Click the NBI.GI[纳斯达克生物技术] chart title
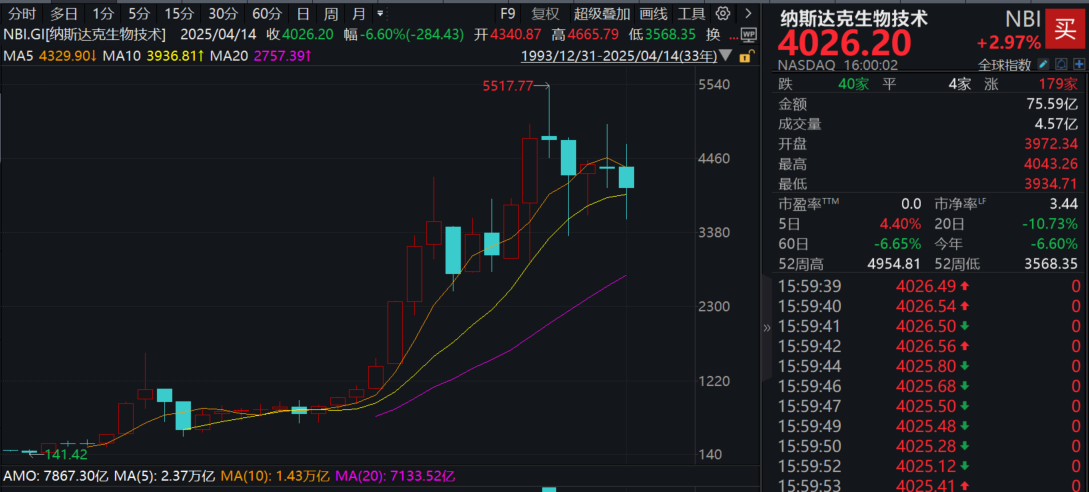Viewport: 1089px width, 492px height. 85,34
